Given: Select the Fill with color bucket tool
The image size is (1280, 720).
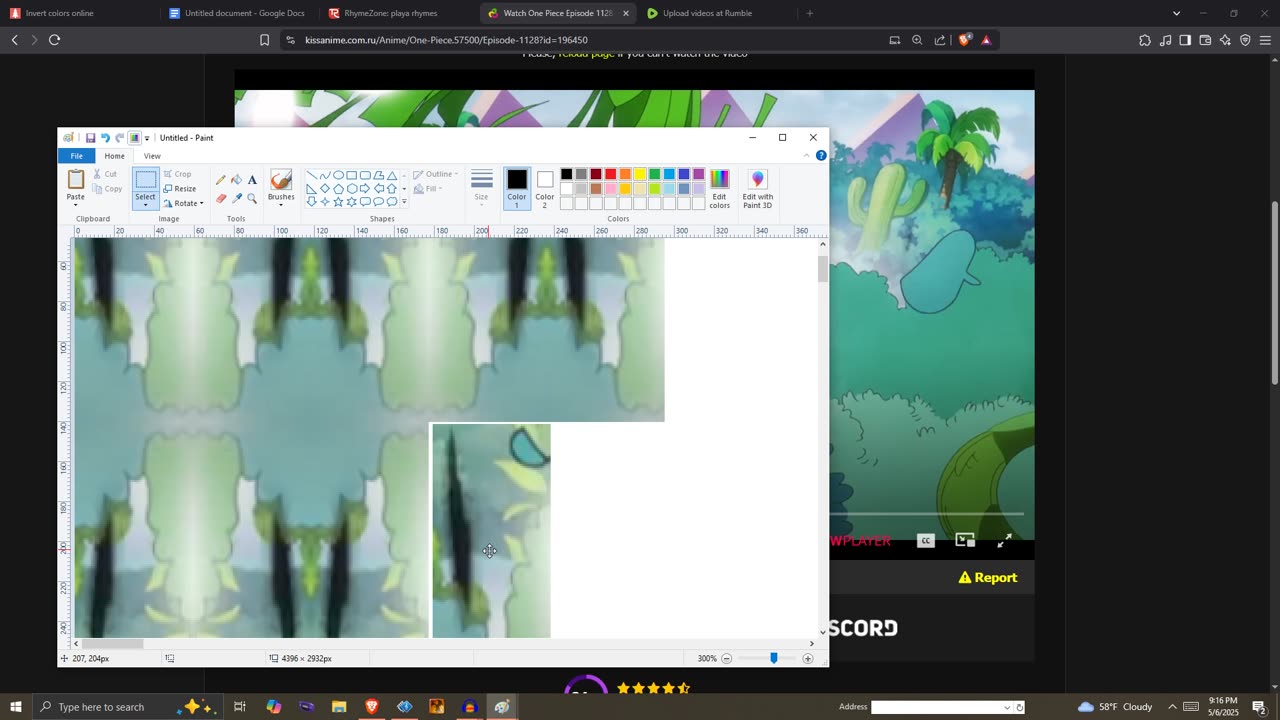Looking at the screenshot, I should pyautogui.click(x=236, y=180).
